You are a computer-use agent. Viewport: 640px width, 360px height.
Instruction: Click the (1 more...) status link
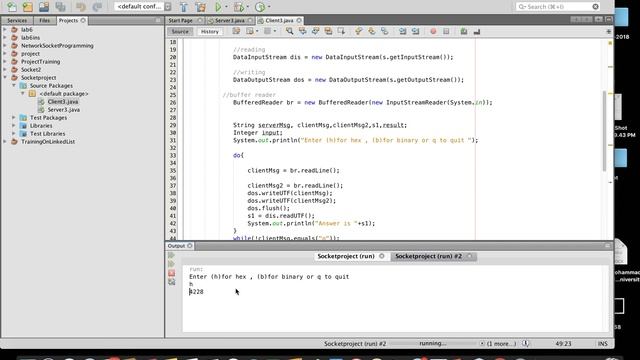click(x=501, y=344)
